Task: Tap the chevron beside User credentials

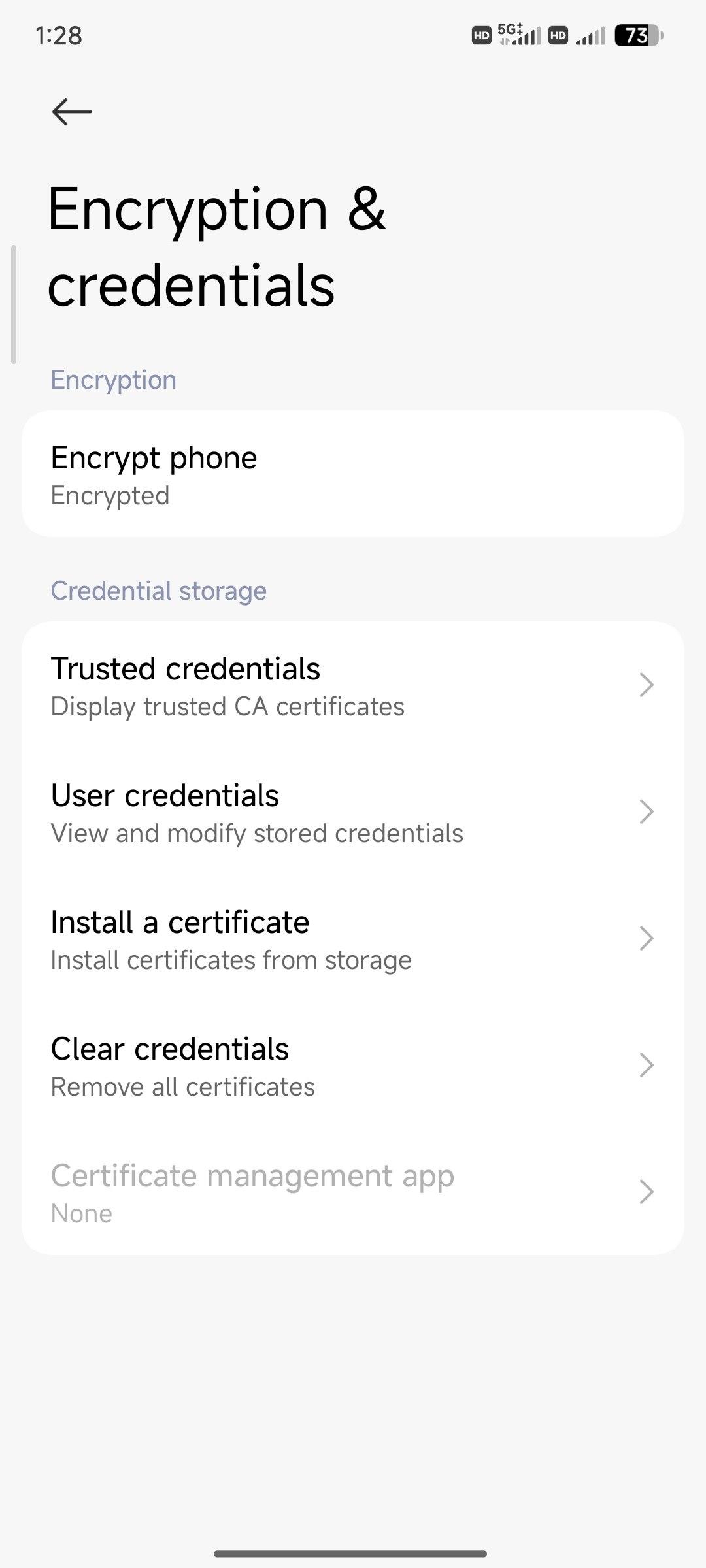Action: [x=646, y=812]
